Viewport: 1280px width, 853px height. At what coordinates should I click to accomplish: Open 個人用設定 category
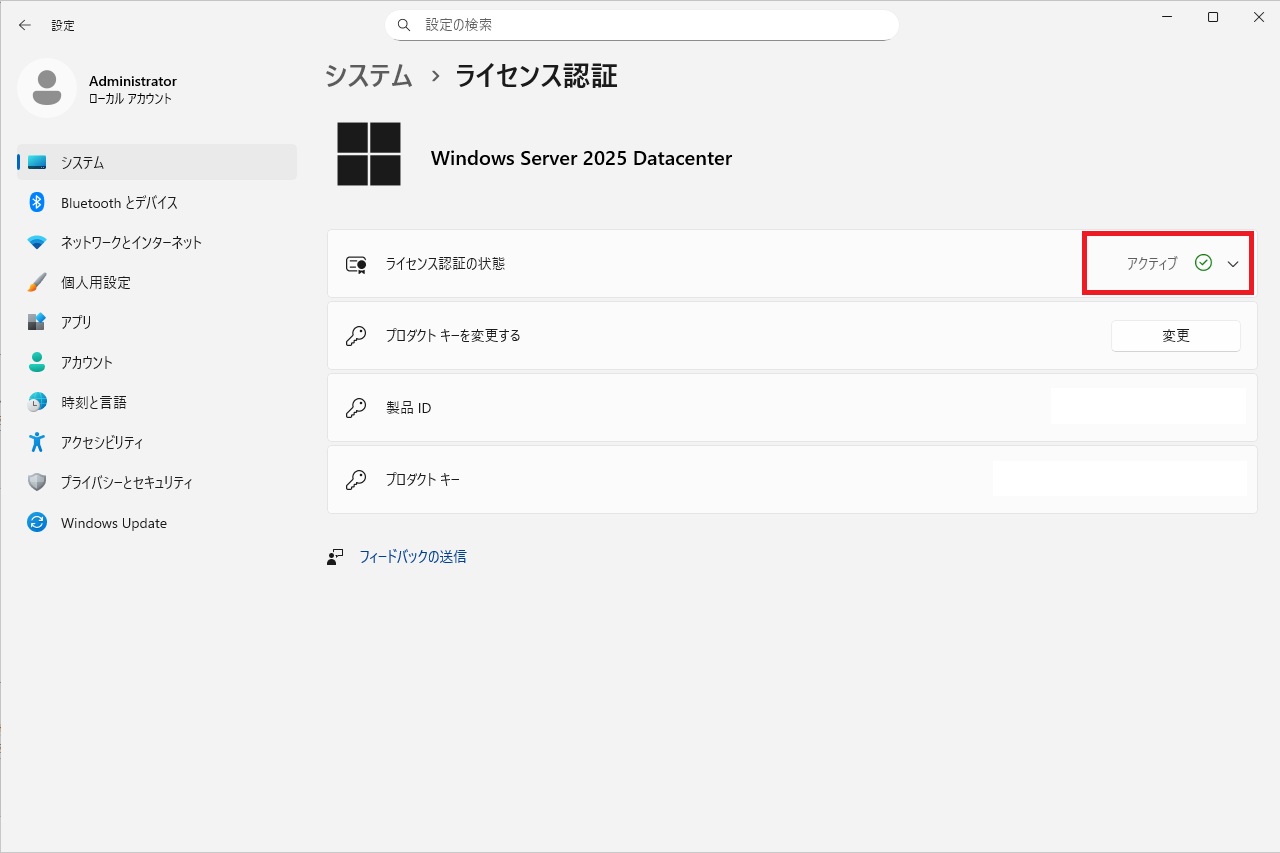pyautogui.click(x=157, y=282)
